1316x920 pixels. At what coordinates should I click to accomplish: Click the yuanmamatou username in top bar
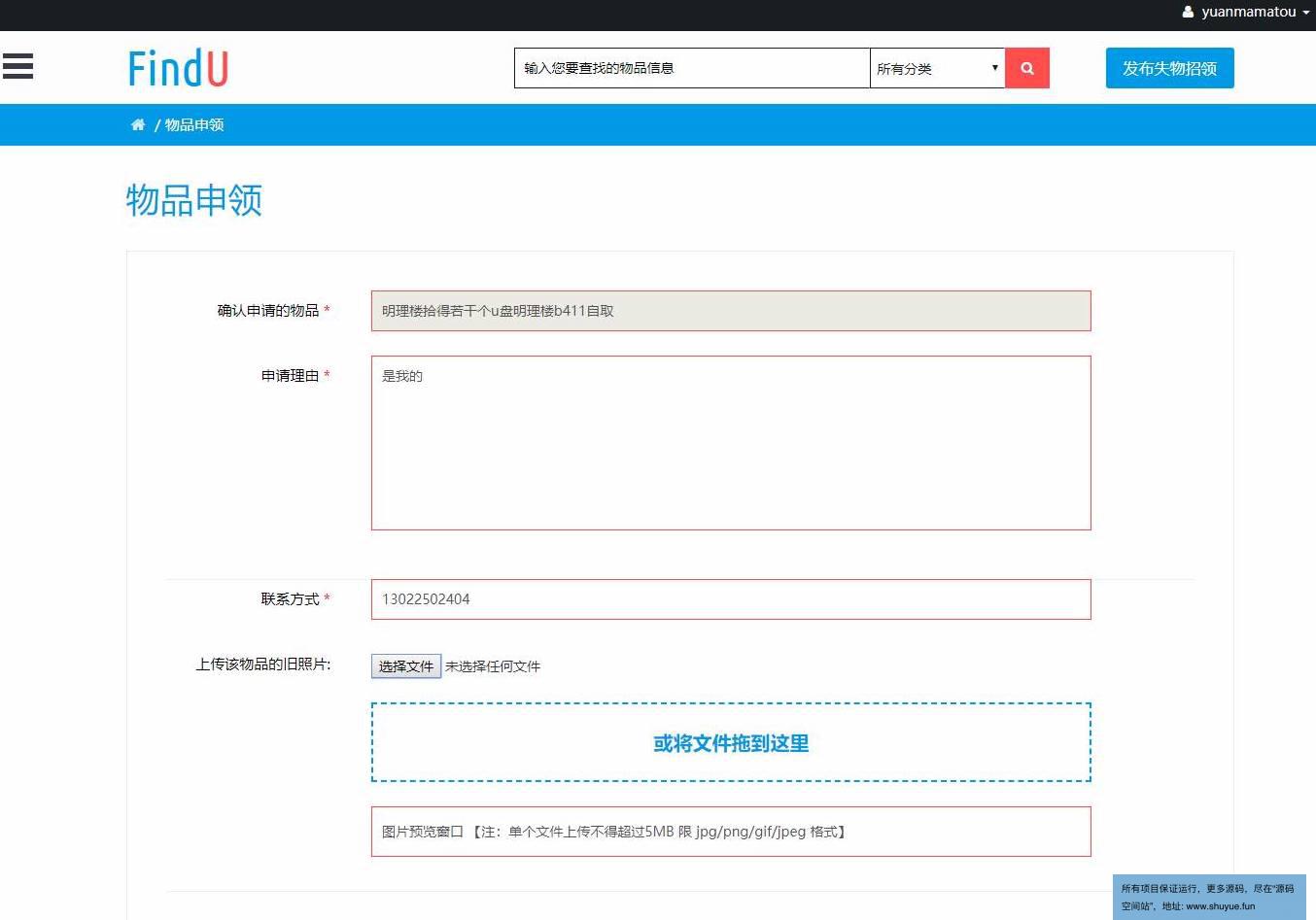click(x=1248, y=12)
